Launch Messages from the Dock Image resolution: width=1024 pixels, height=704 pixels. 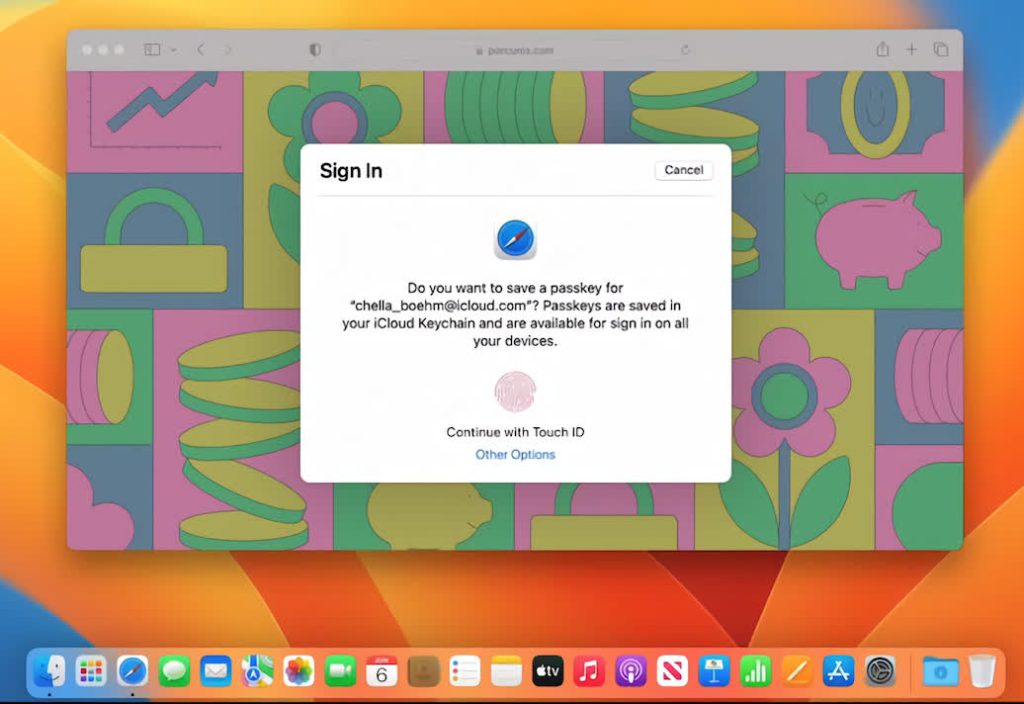174,670
